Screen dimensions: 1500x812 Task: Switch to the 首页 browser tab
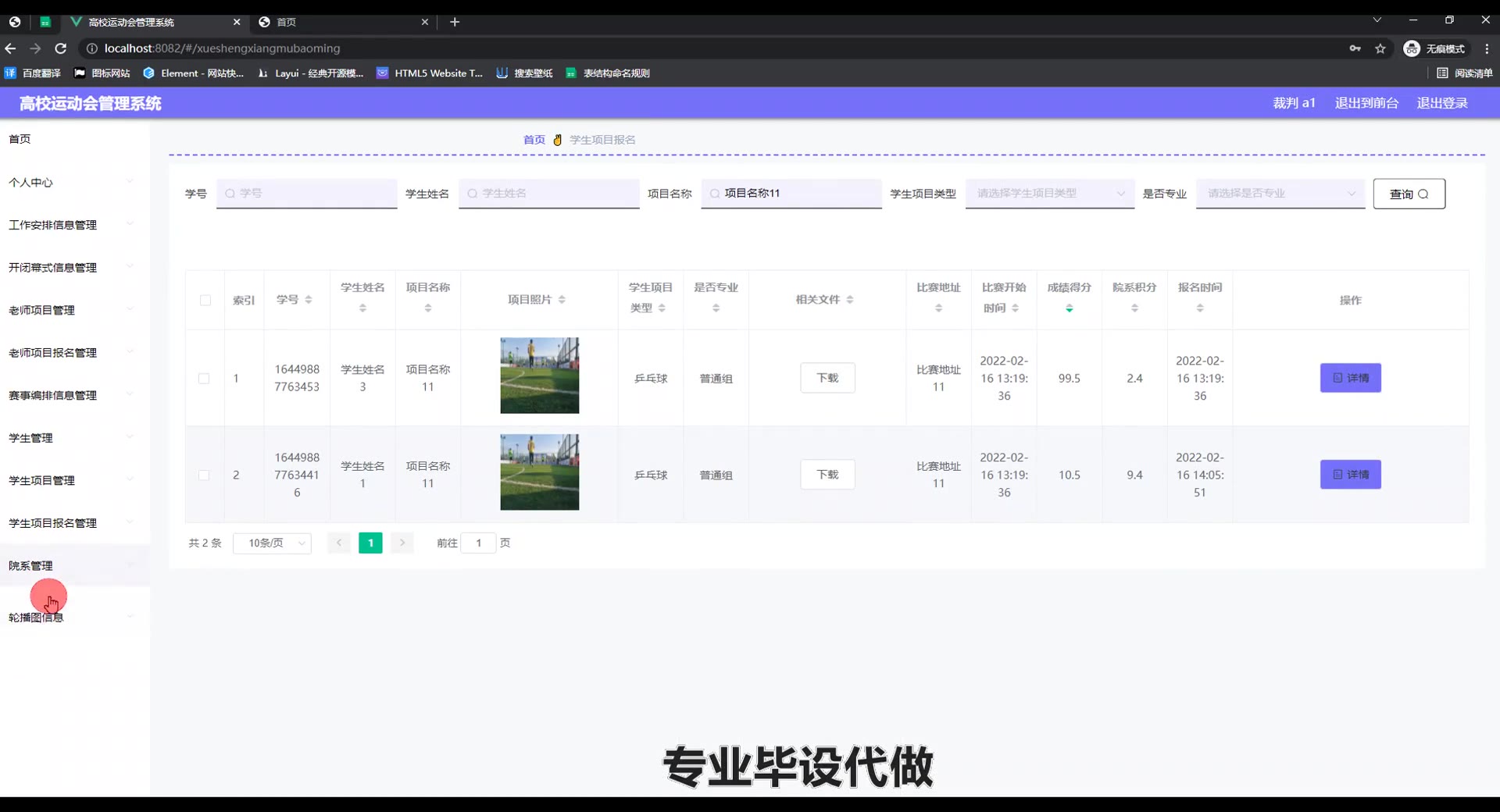point(344,22)
